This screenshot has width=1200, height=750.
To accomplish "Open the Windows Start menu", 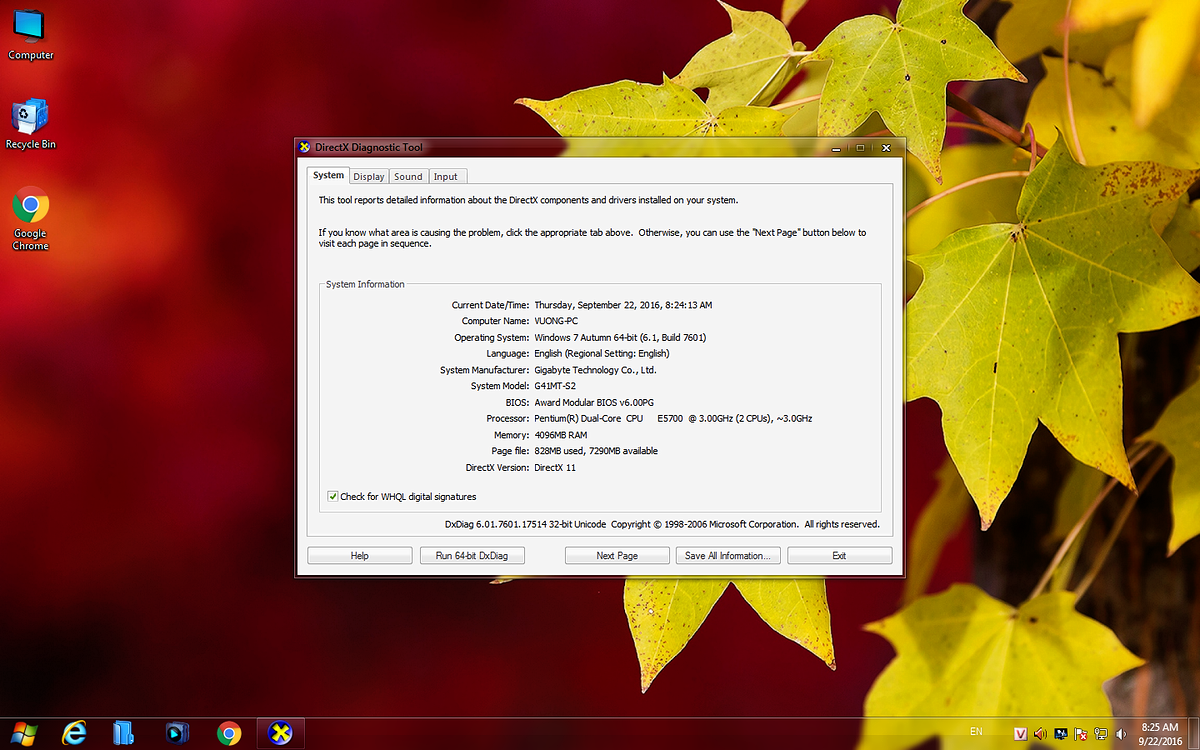I will coord(24,733).
